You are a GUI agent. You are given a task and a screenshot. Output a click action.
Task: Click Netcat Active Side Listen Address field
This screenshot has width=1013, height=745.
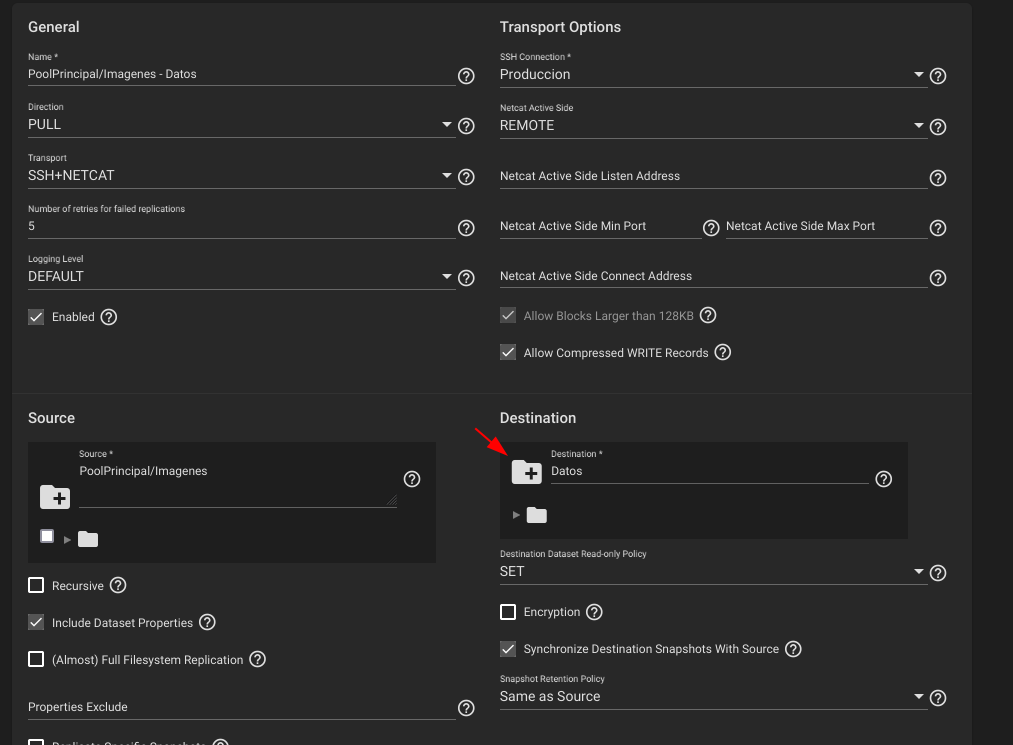(x=713, y=176)
